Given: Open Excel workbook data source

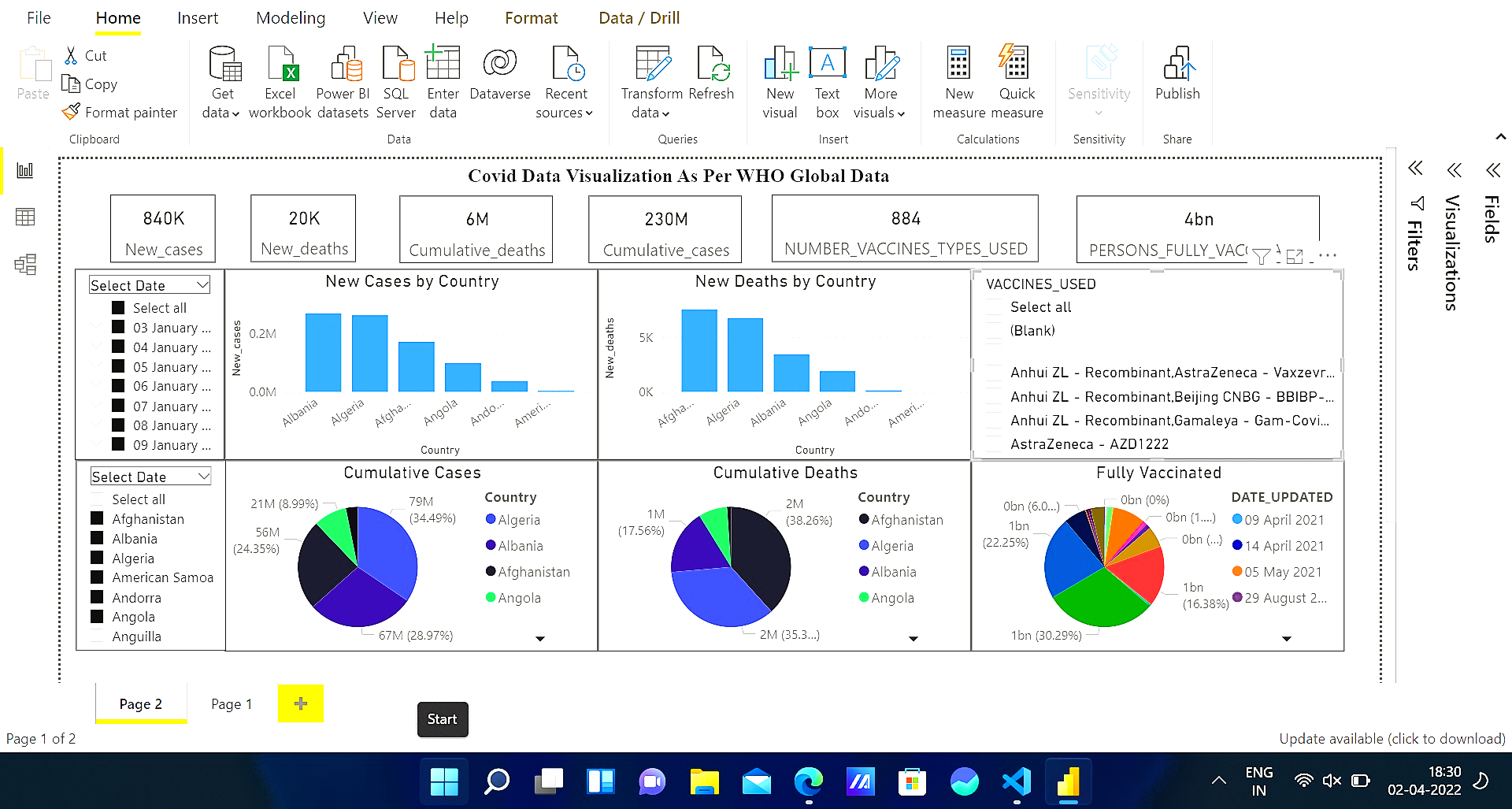Looking at the screenshot, I should coord(280,65).
